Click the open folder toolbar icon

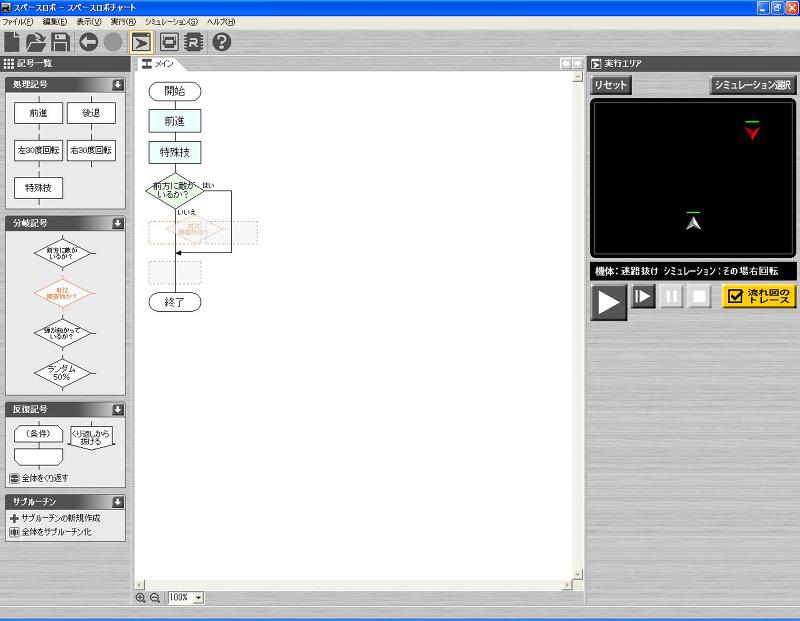coord(36,41)
